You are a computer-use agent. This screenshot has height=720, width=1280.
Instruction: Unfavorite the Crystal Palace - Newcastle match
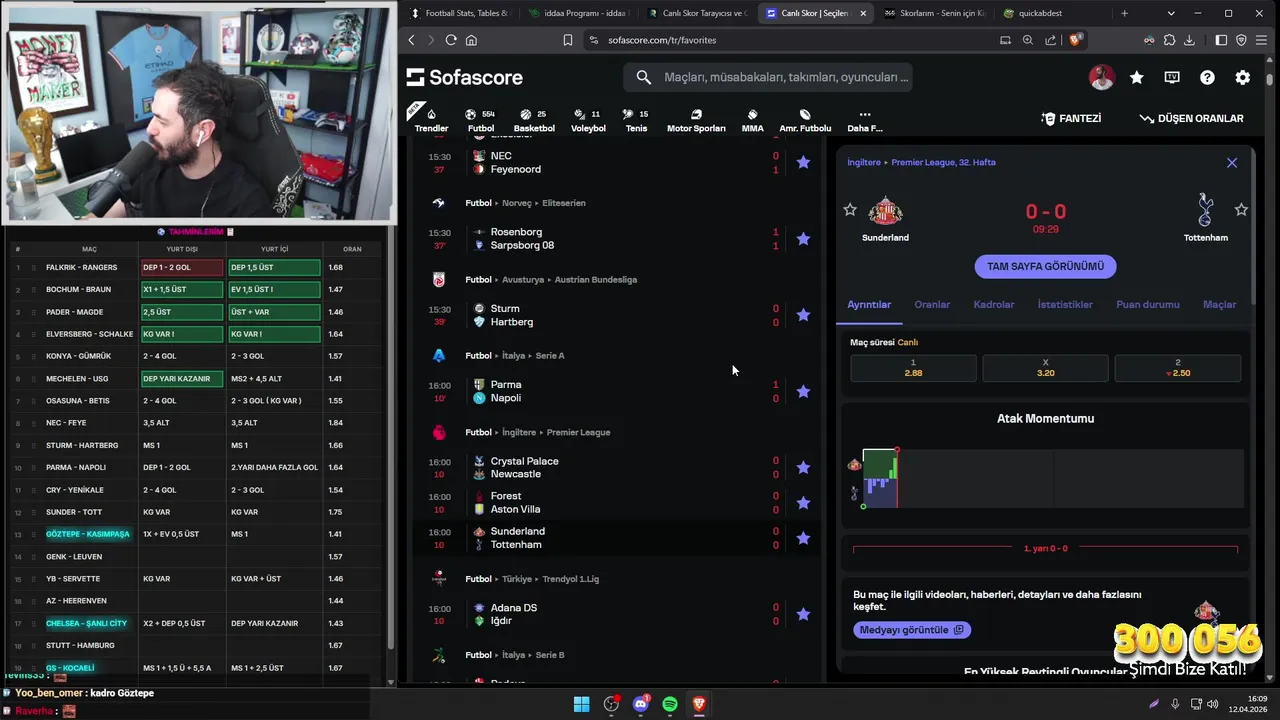(803, 467)
